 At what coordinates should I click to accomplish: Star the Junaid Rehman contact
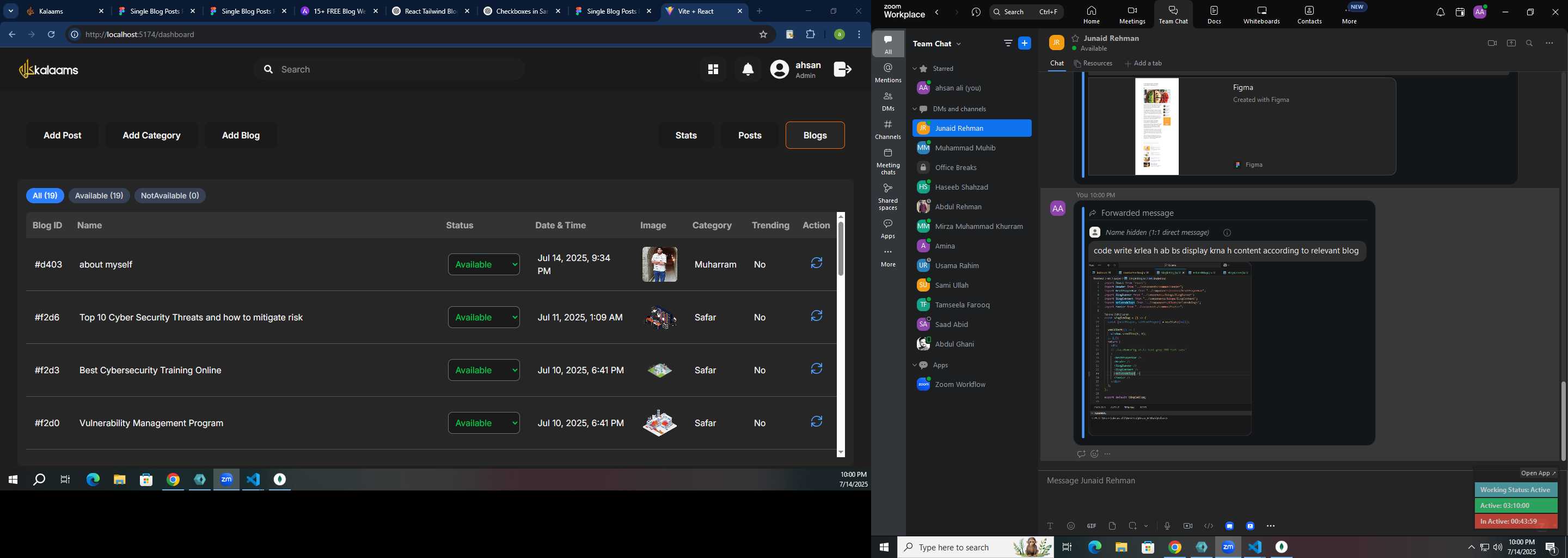[x=1076, y=38]
